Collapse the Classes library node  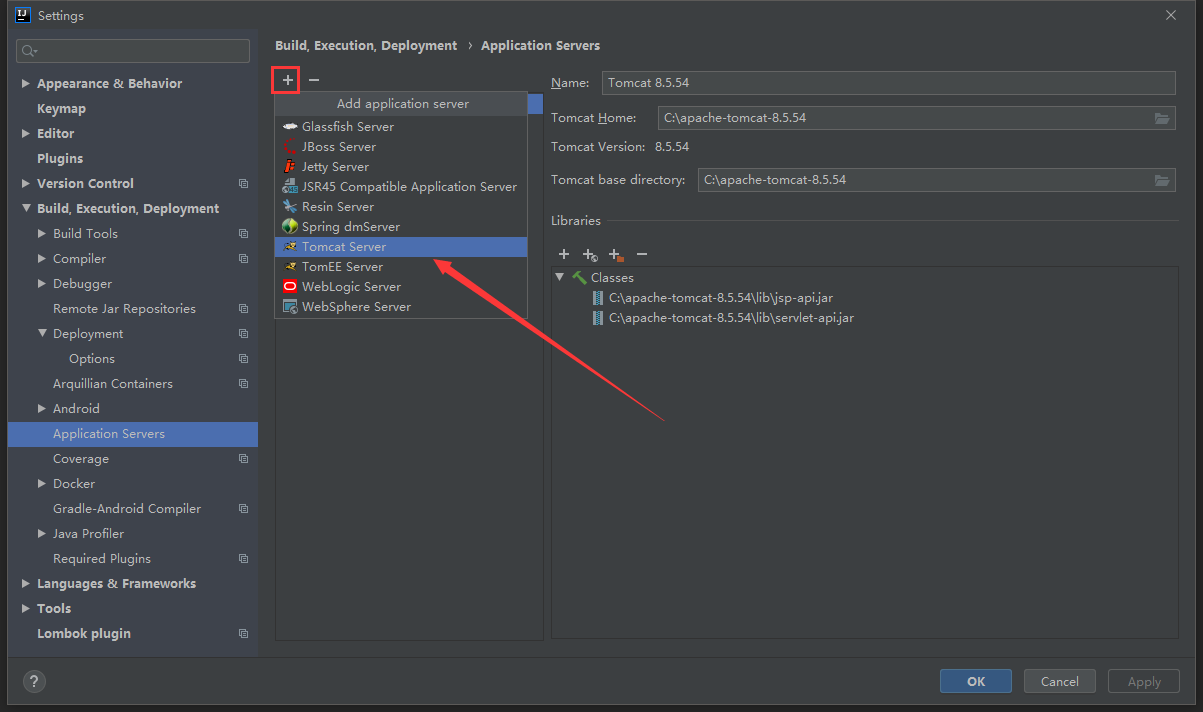[561, 278]
